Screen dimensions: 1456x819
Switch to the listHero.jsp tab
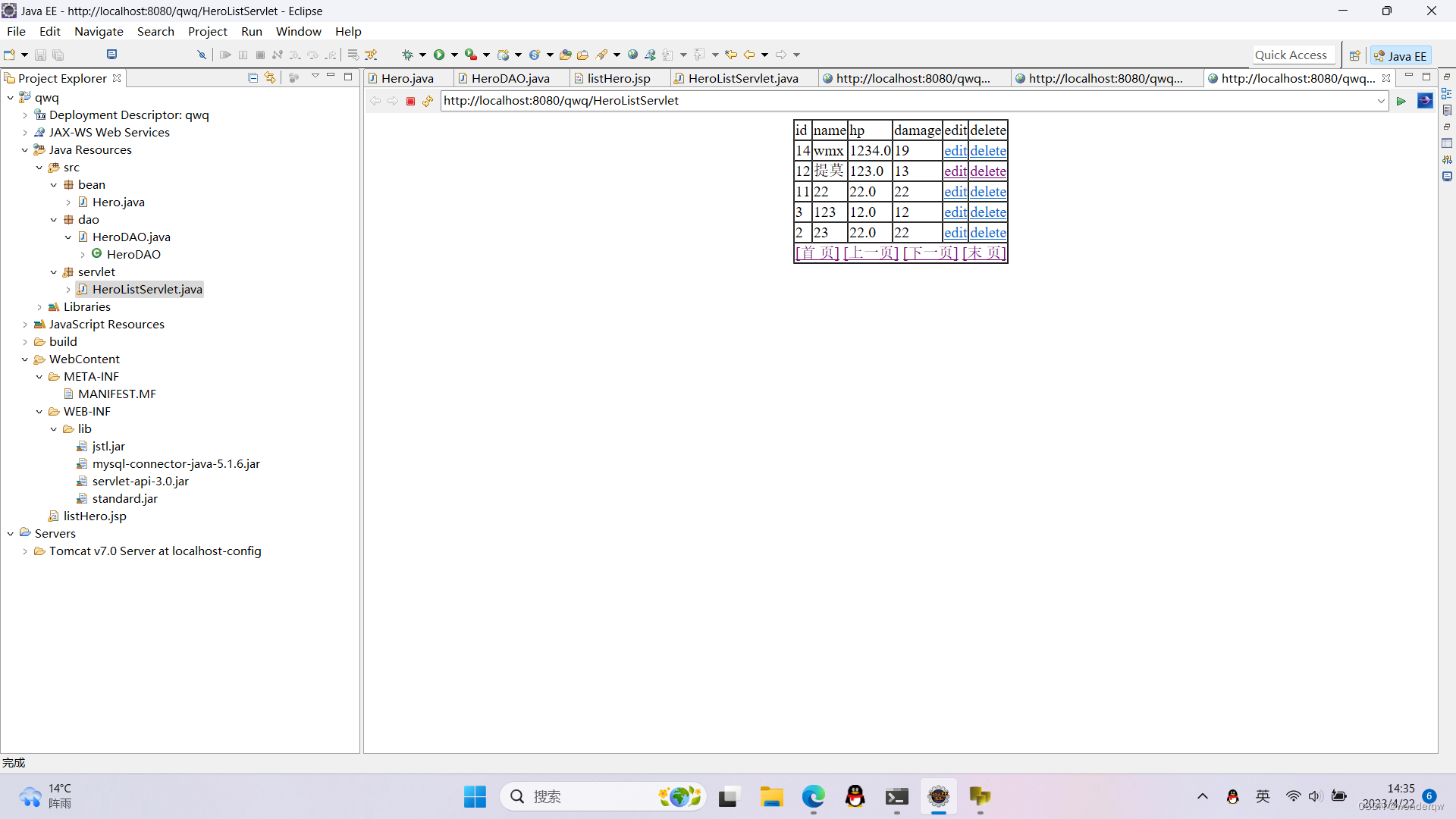618,78
